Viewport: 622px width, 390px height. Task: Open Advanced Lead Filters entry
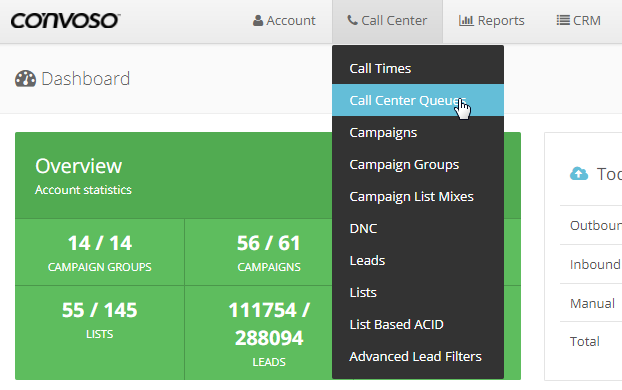(x=418, y=356)
